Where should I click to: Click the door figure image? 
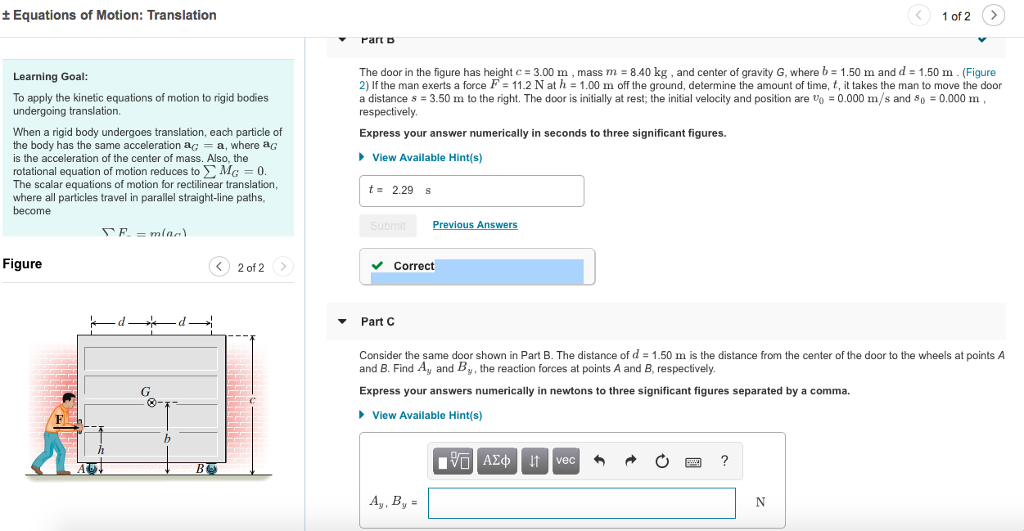[149, 400]
